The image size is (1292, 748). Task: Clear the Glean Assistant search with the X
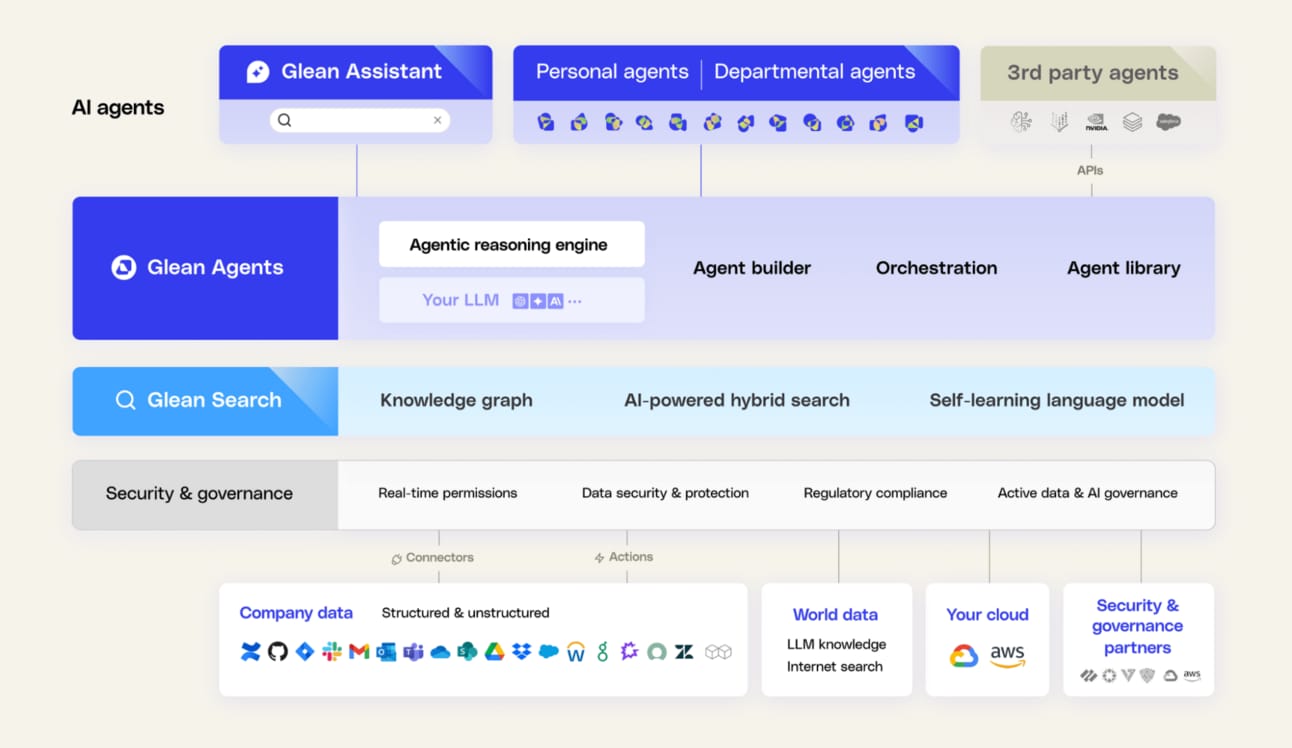[x=437, y=120]
